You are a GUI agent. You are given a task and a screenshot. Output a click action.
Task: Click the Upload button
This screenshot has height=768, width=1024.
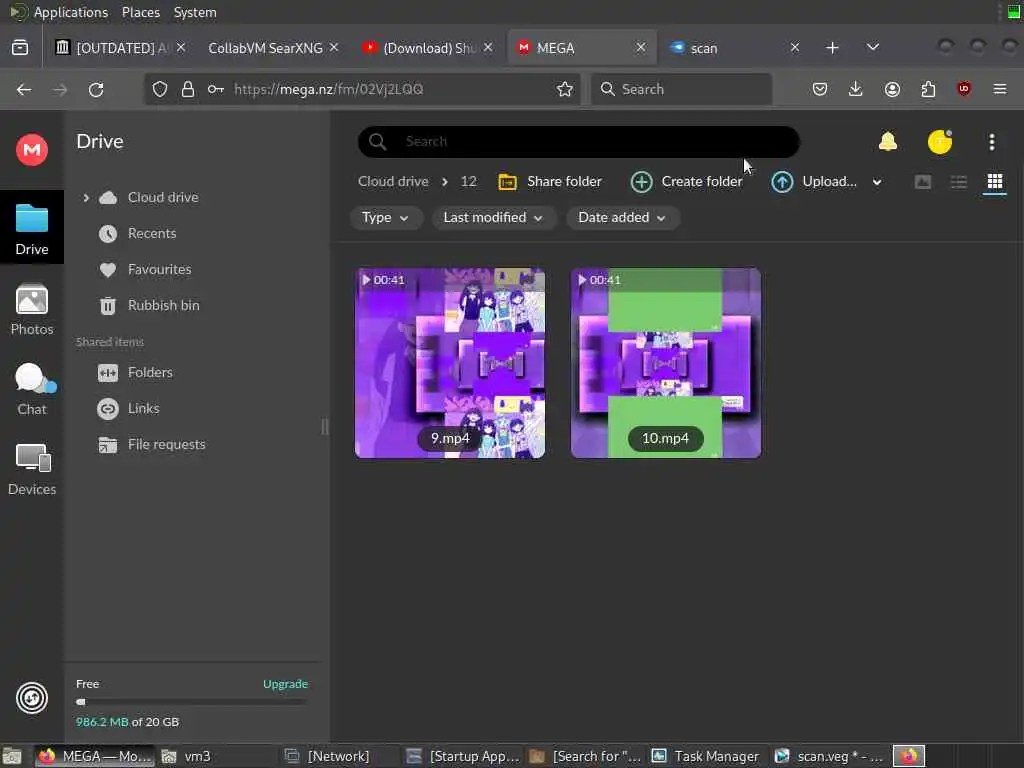click(x=814, y=182)
